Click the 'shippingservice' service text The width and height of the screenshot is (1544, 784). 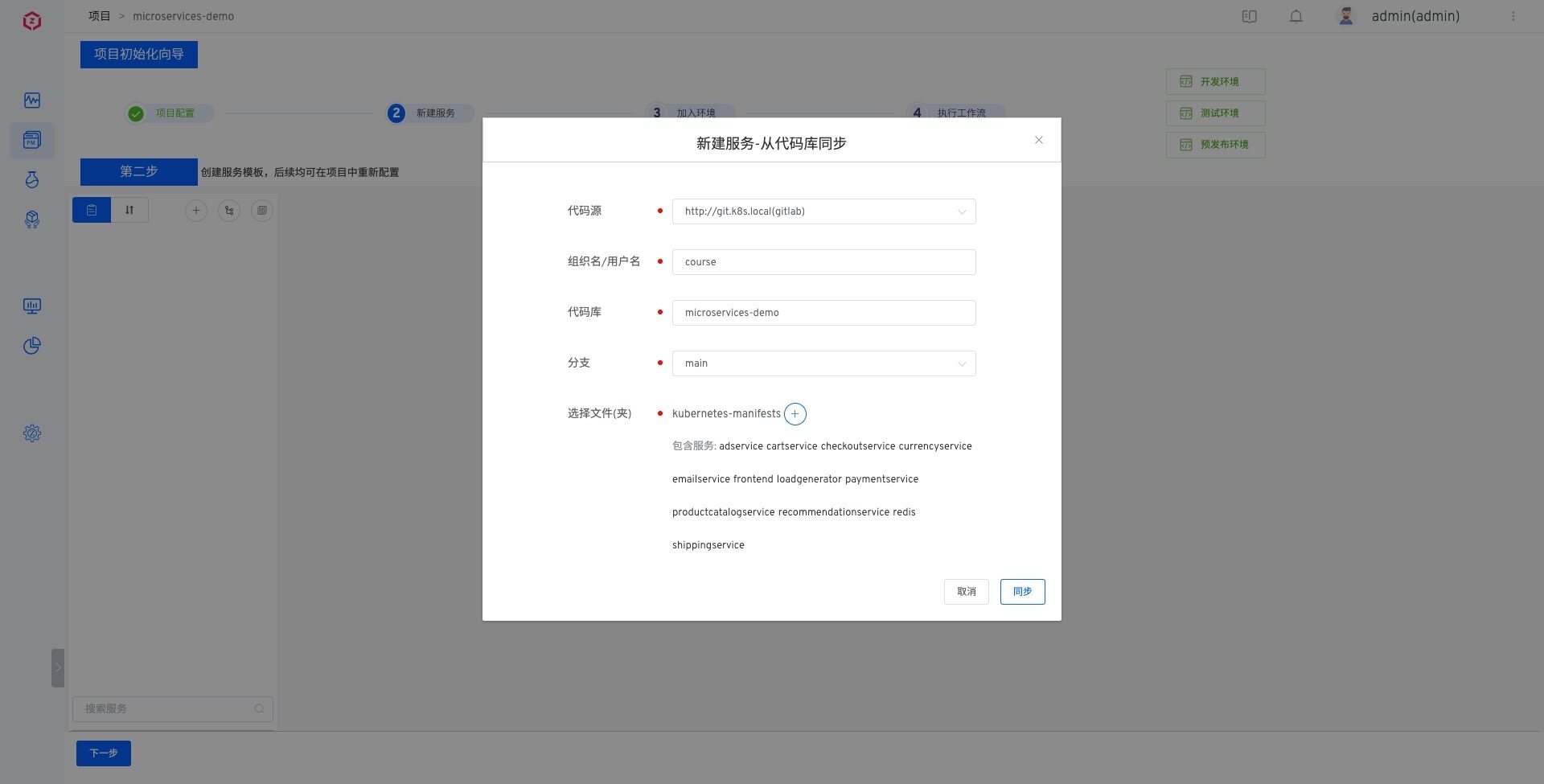708,545
